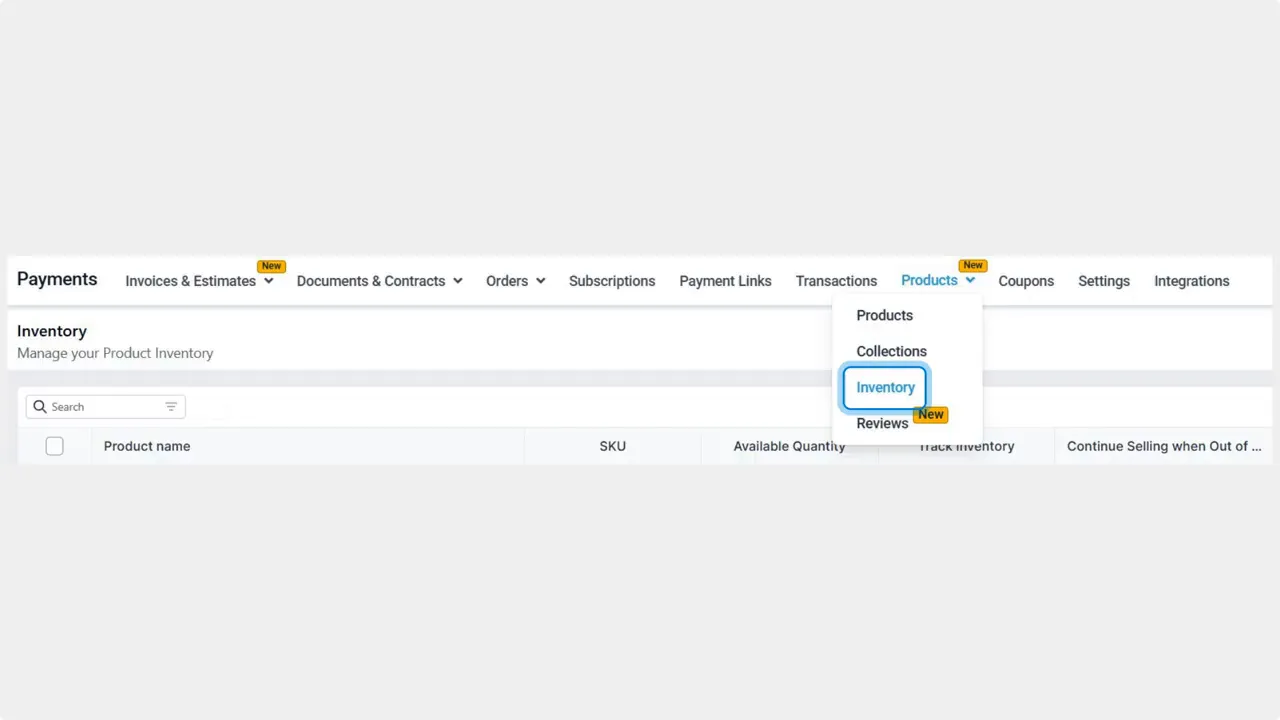This screenshot has width=1280, height=720.
Task: Open the Transactions section
Action: 836,281
